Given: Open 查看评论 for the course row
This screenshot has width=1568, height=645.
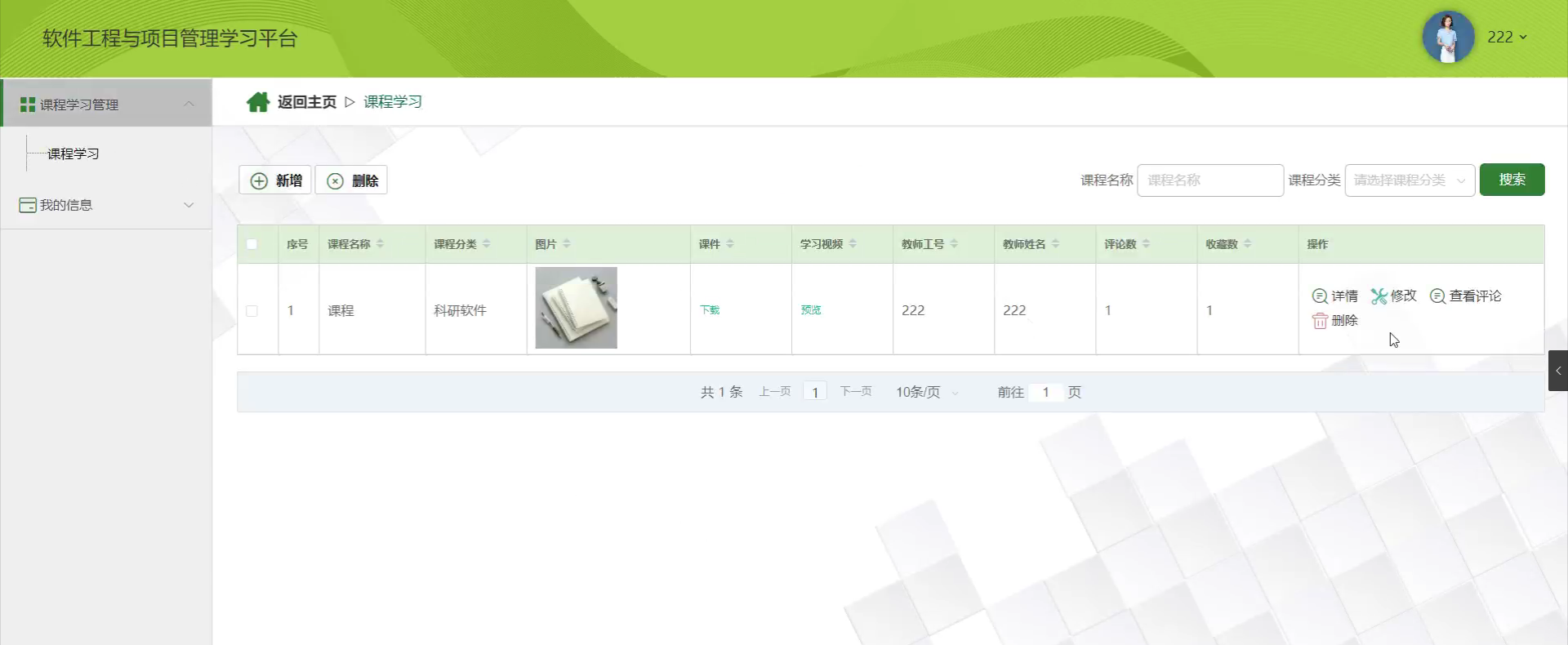Looking at the screenshot, I should point(1466,296).
